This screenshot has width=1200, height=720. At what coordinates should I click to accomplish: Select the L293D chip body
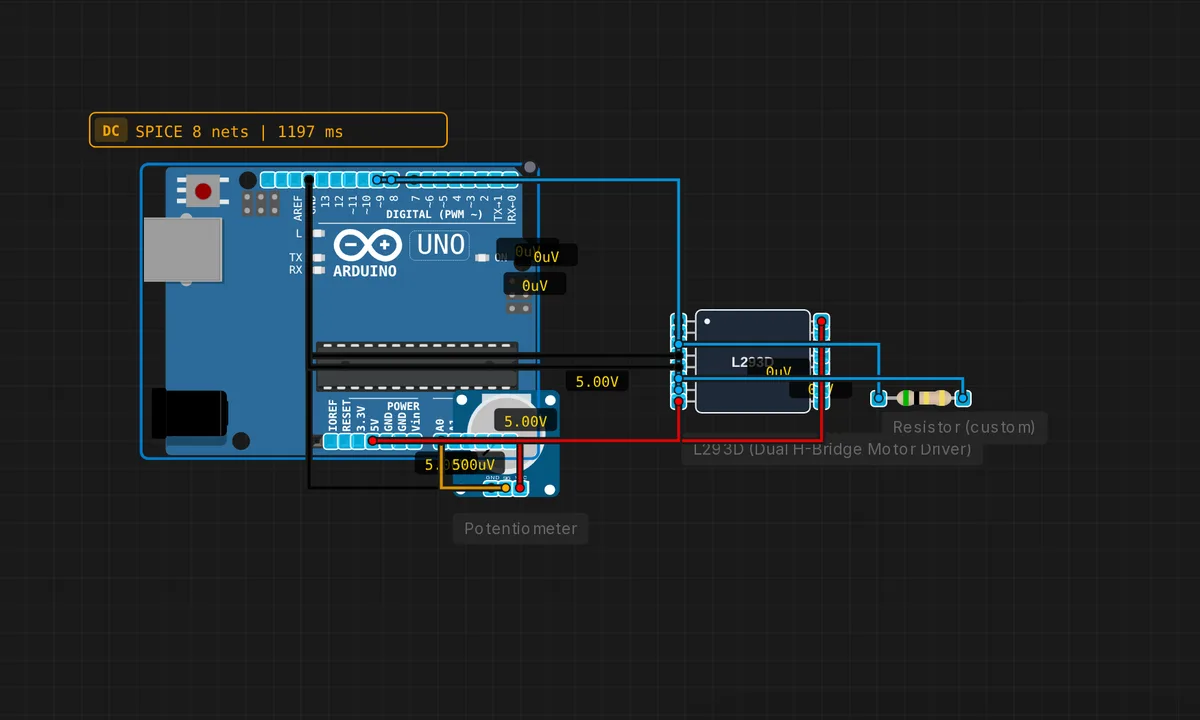coord(753,361)
